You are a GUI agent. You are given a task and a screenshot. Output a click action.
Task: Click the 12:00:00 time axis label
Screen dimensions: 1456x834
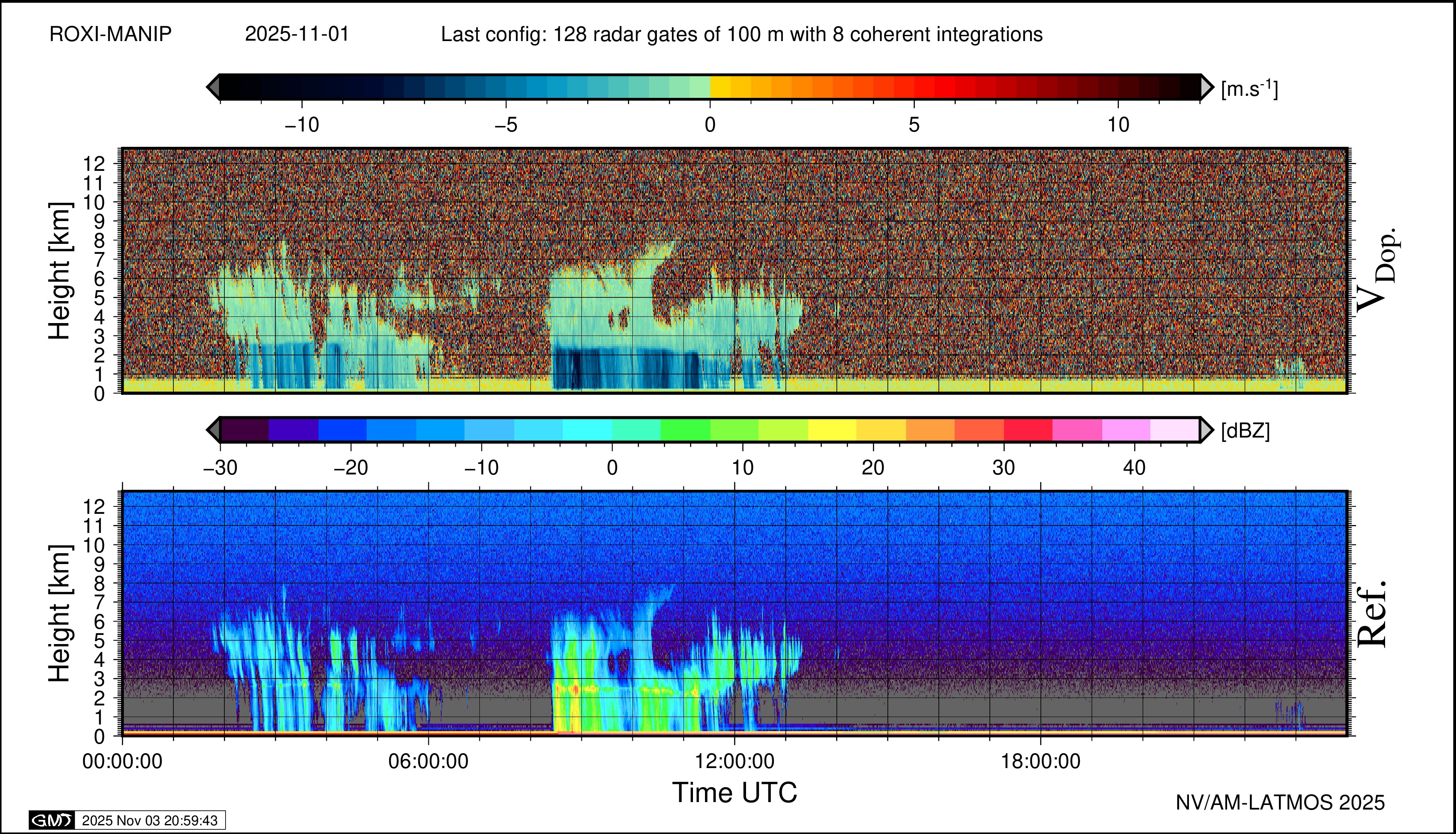pyautogui.click(x=734, y=761)
